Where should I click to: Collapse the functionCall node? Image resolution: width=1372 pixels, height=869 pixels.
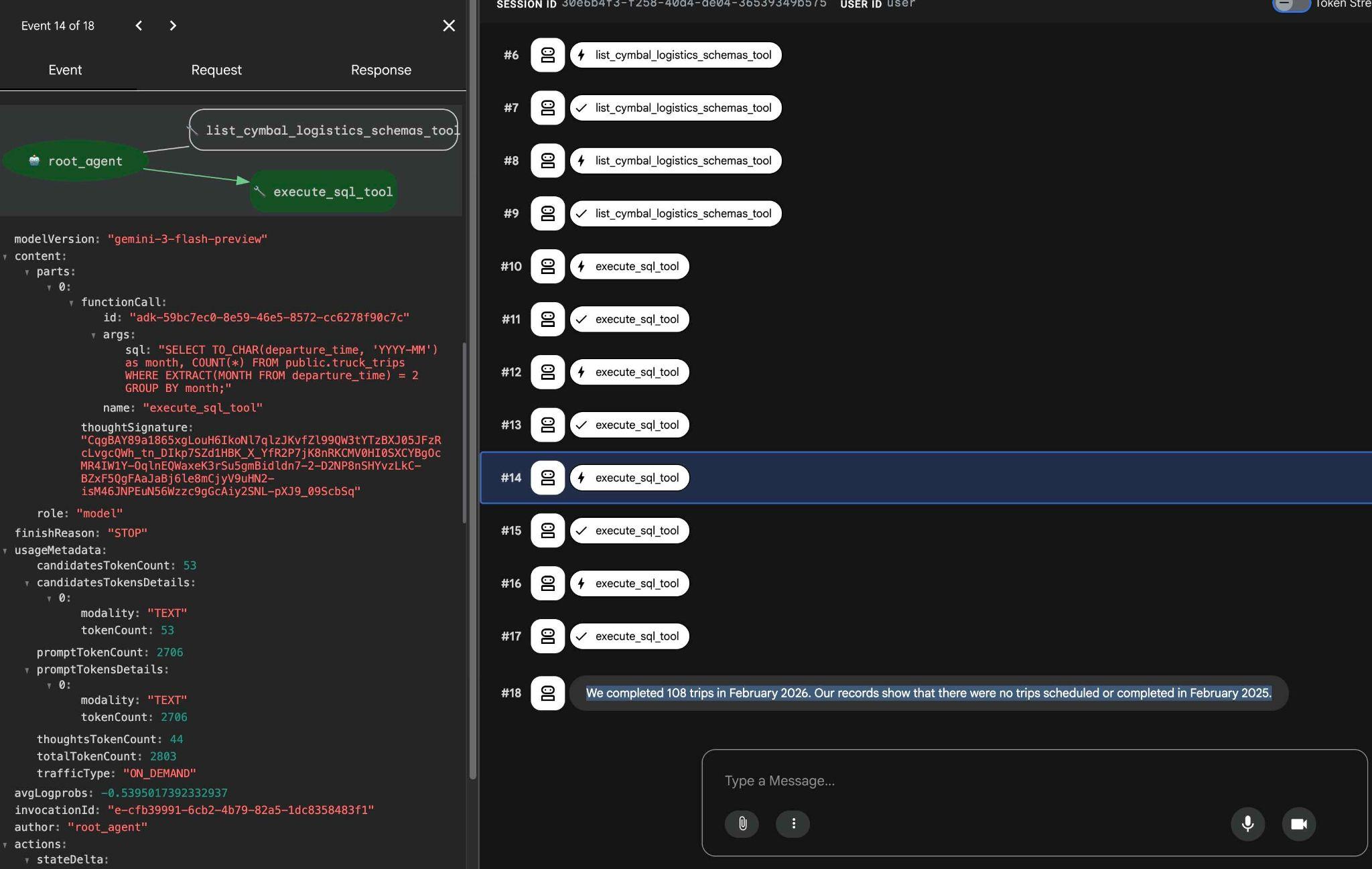pos(72,303)
